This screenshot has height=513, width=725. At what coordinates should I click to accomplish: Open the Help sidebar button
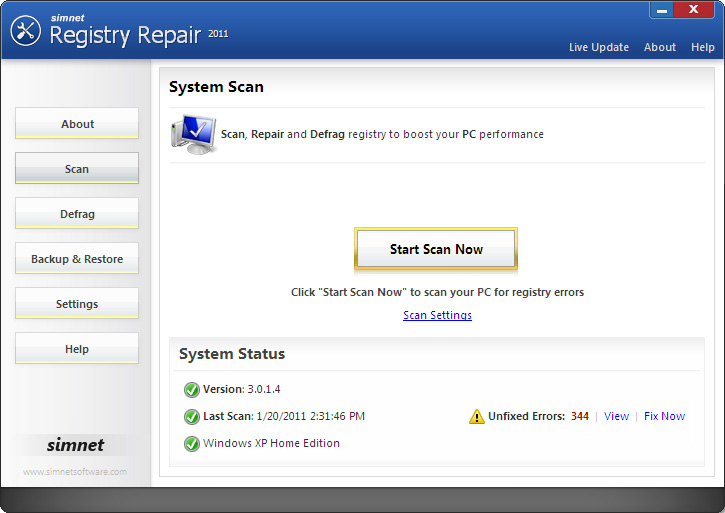77,349
